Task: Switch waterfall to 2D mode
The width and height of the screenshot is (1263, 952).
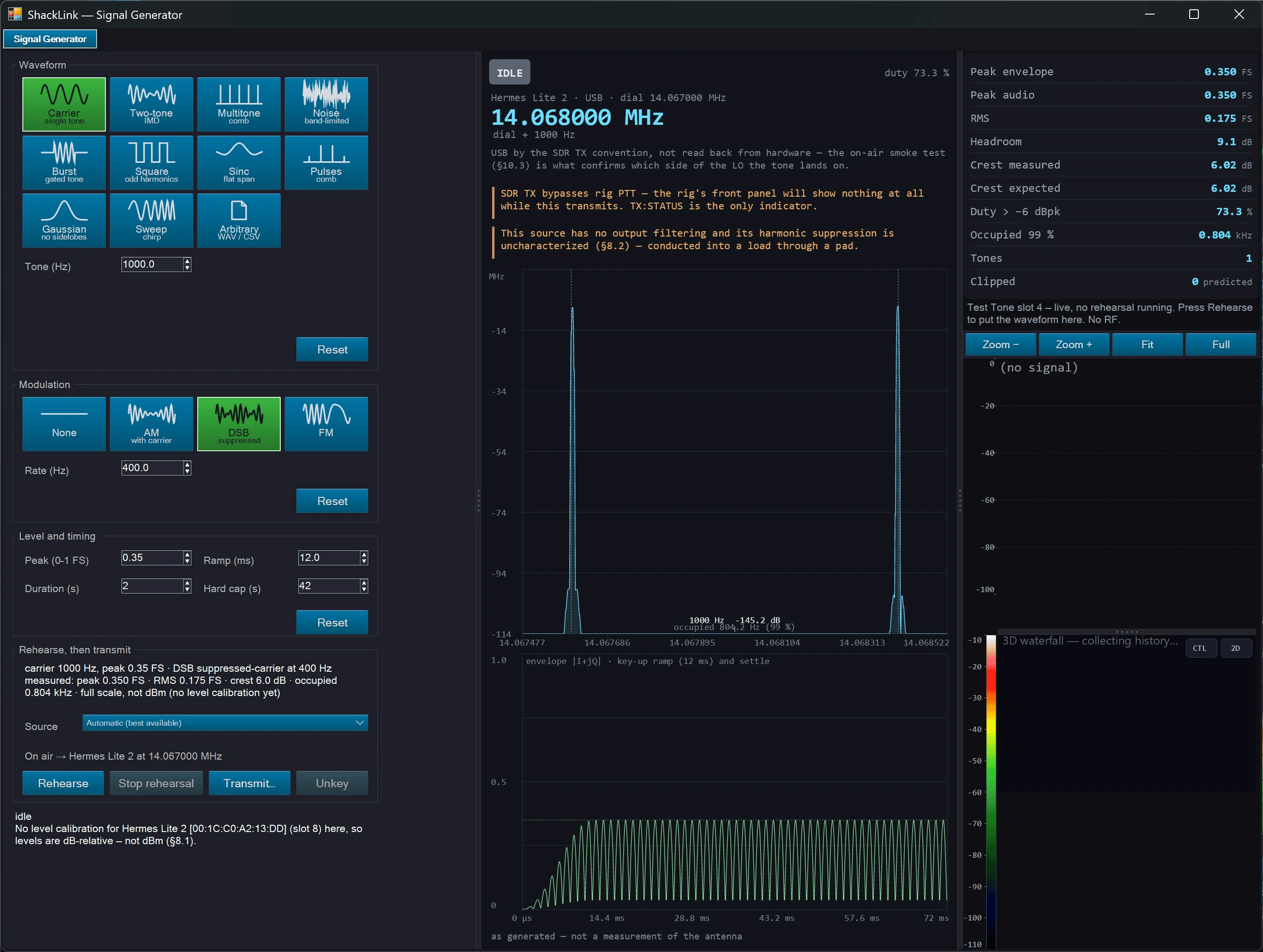Action: (1235, 648)
